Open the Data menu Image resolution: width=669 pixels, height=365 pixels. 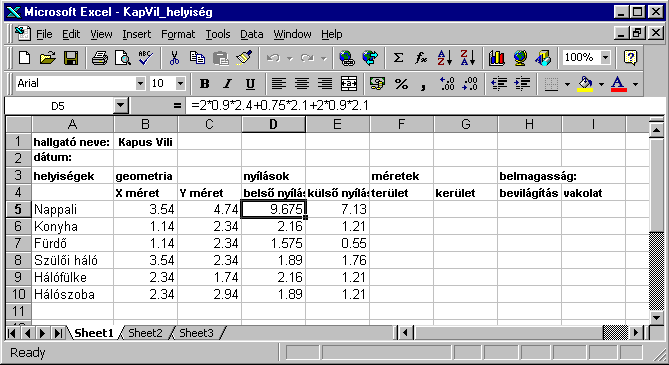point(251,34)
